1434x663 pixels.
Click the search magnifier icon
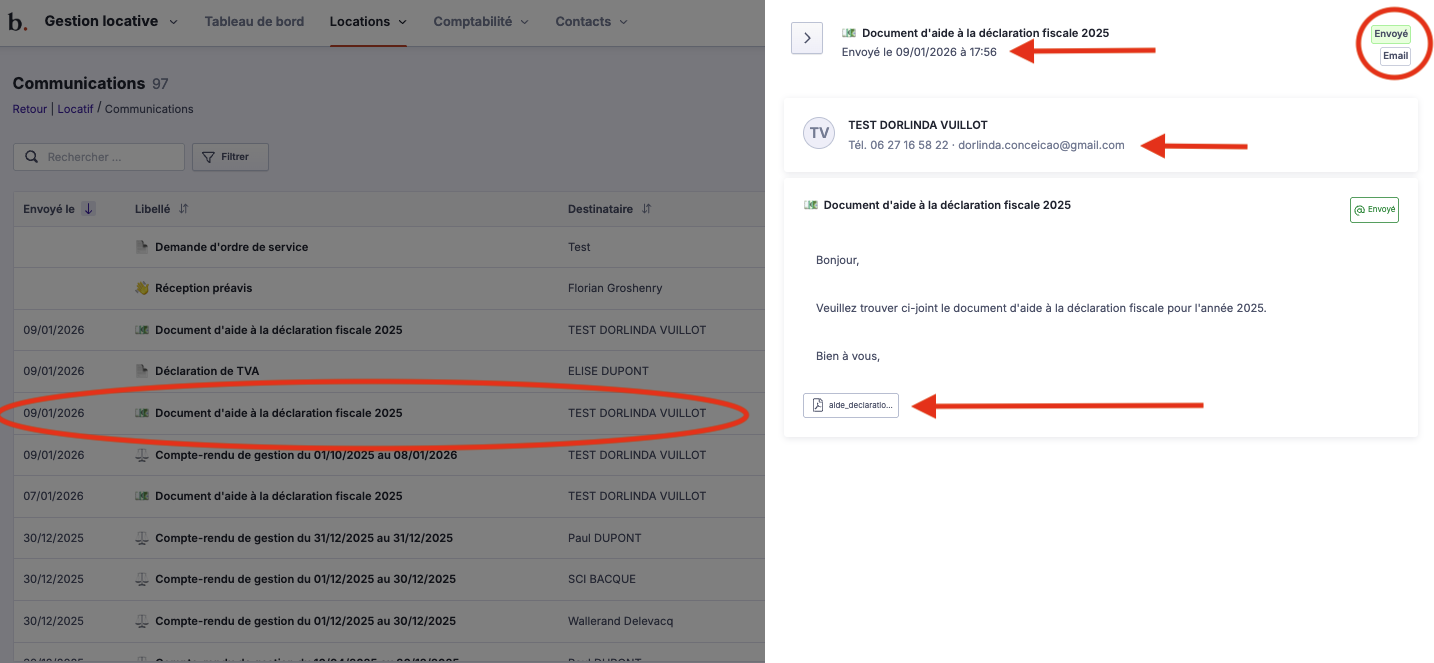[x=32, y=157]
